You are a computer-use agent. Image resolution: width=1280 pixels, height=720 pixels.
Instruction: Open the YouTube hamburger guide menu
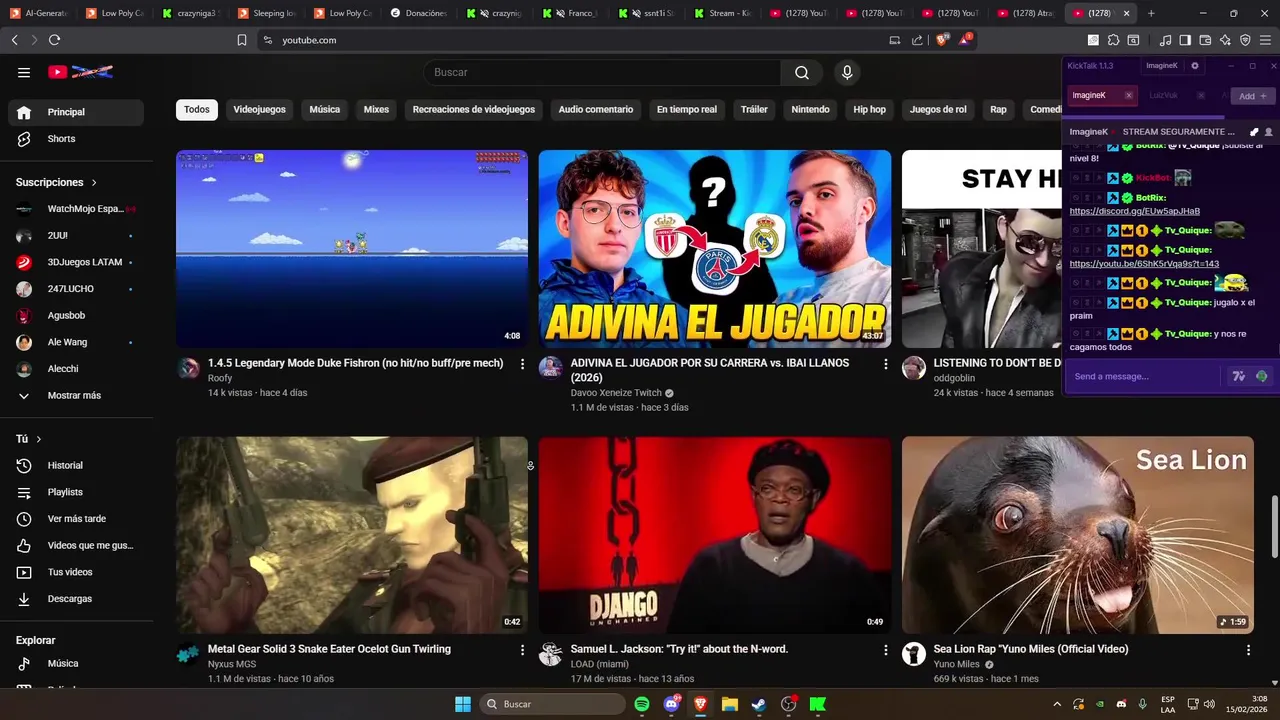[x=24, y=72]
